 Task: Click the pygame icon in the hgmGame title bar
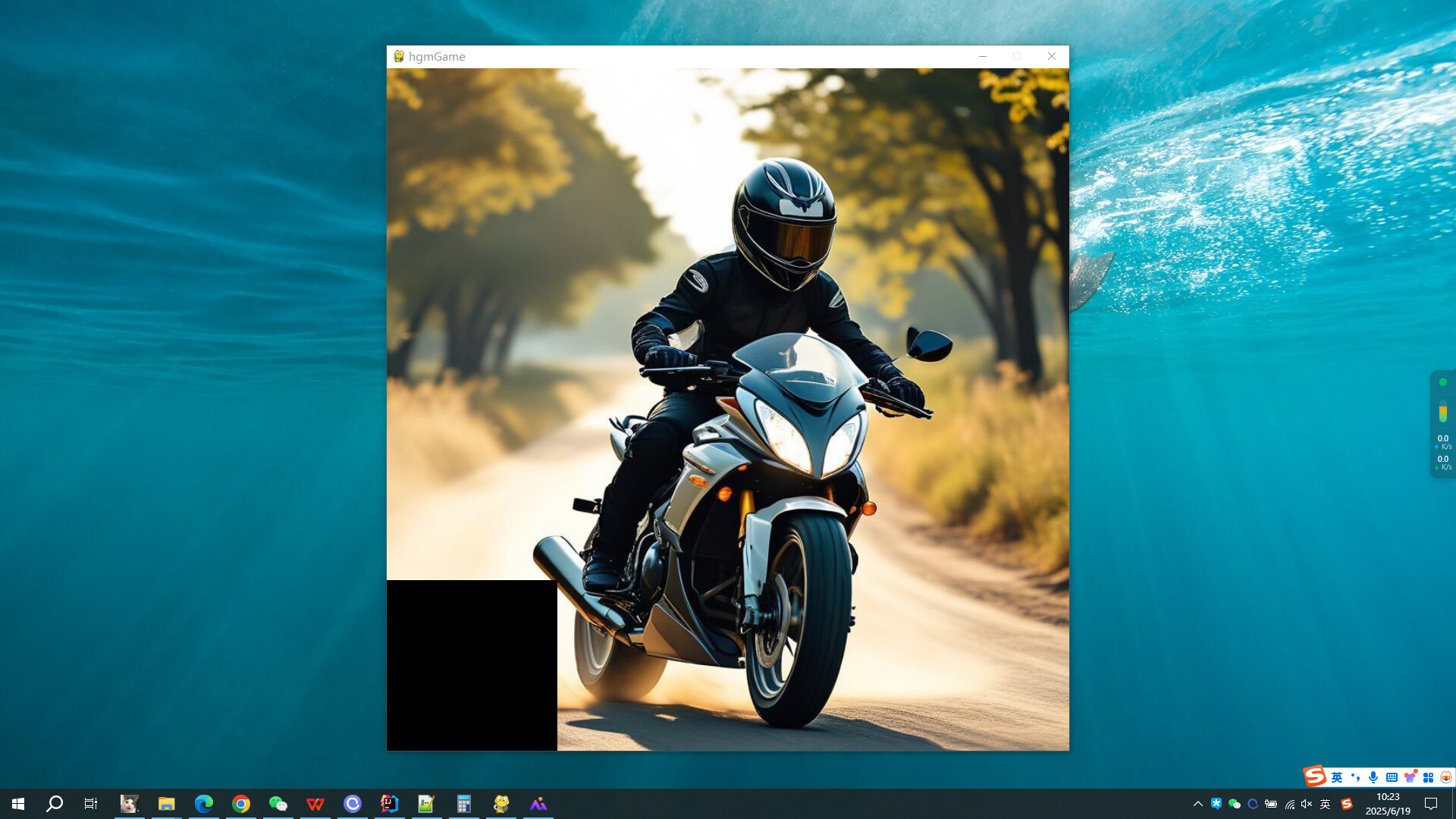(x=397, y=56)
